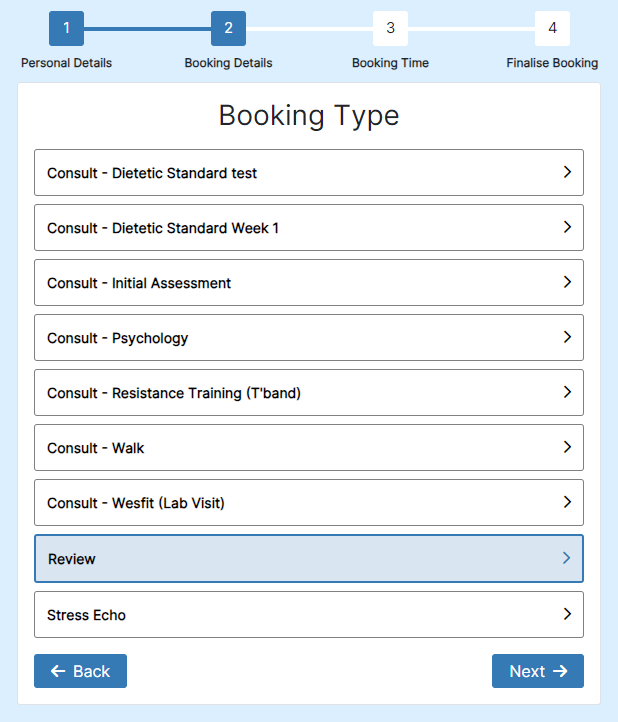618x722 pixels.
Task: Click step 2 Booking Details indicator
Action: point(228,29)
